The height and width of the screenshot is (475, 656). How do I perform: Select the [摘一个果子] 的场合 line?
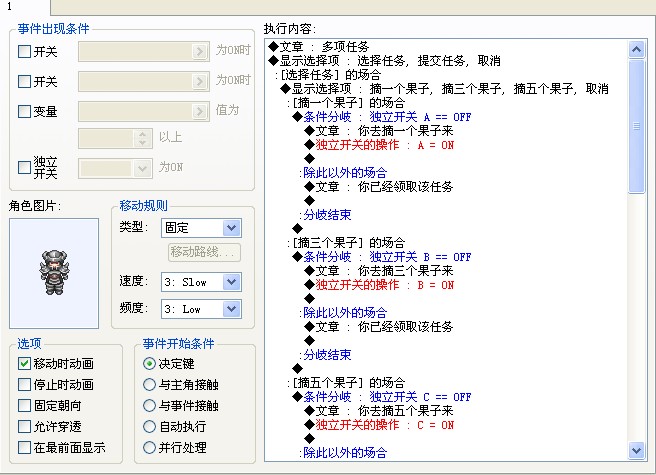(x=346, y=103)
